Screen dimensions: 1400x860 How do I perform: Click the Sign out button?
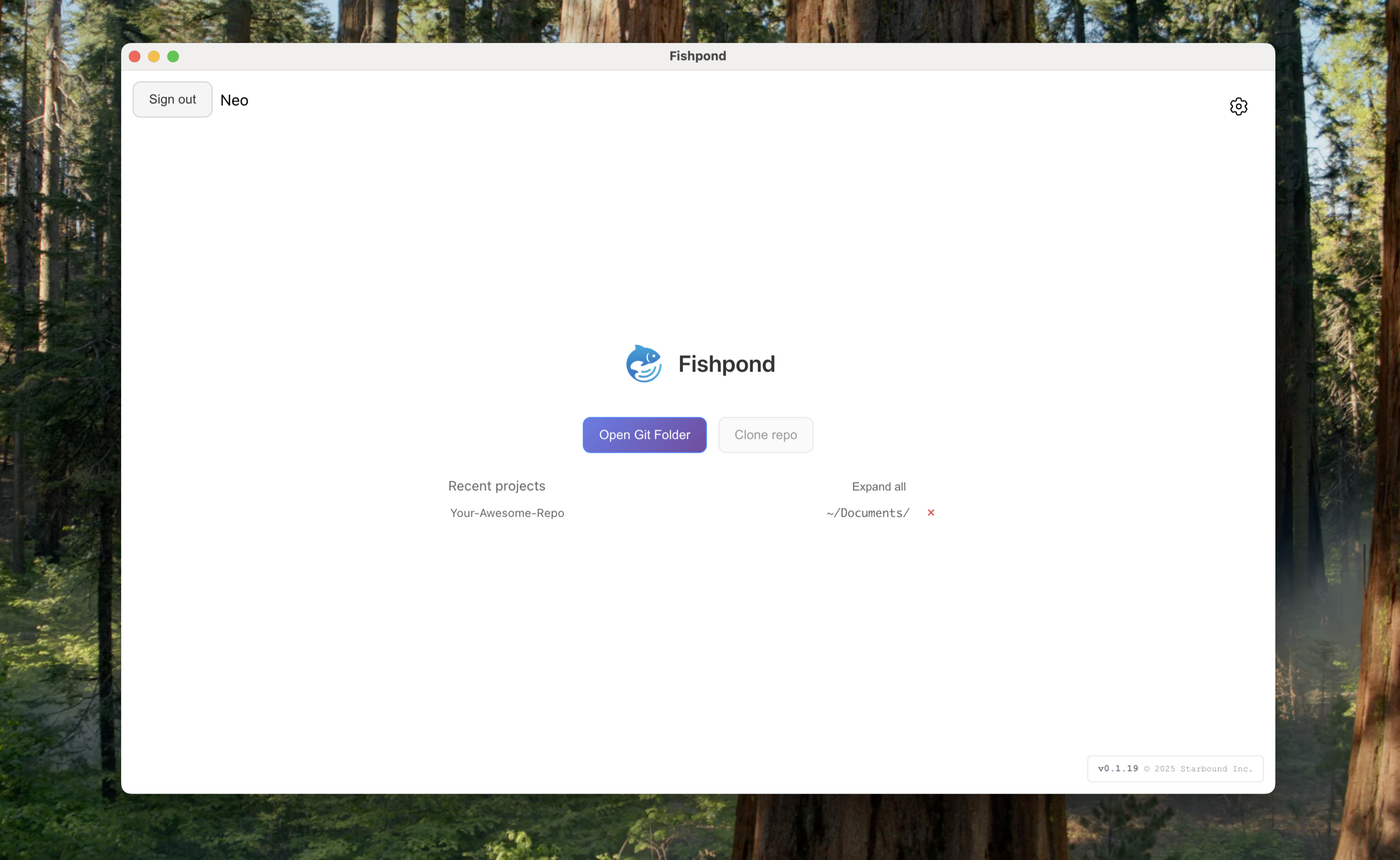click(x=172, y=100)
